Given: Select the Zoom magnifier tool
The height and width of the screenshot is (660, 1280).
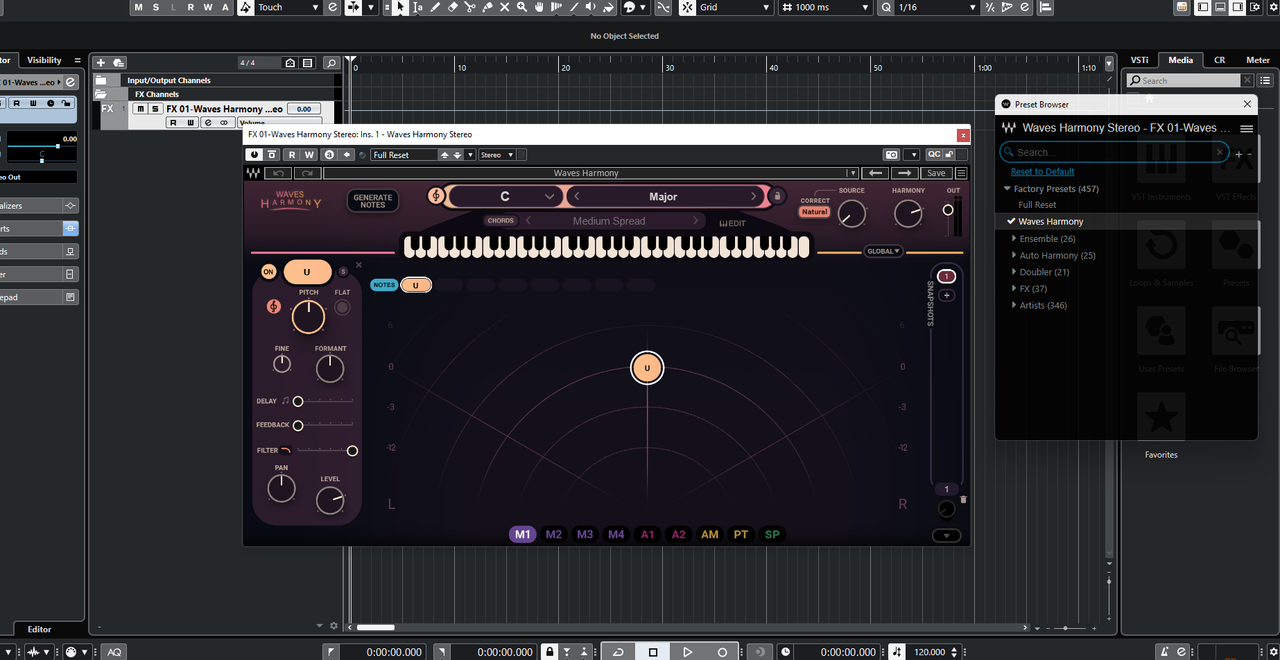Looking at the screenshot, I should point(522,7).
